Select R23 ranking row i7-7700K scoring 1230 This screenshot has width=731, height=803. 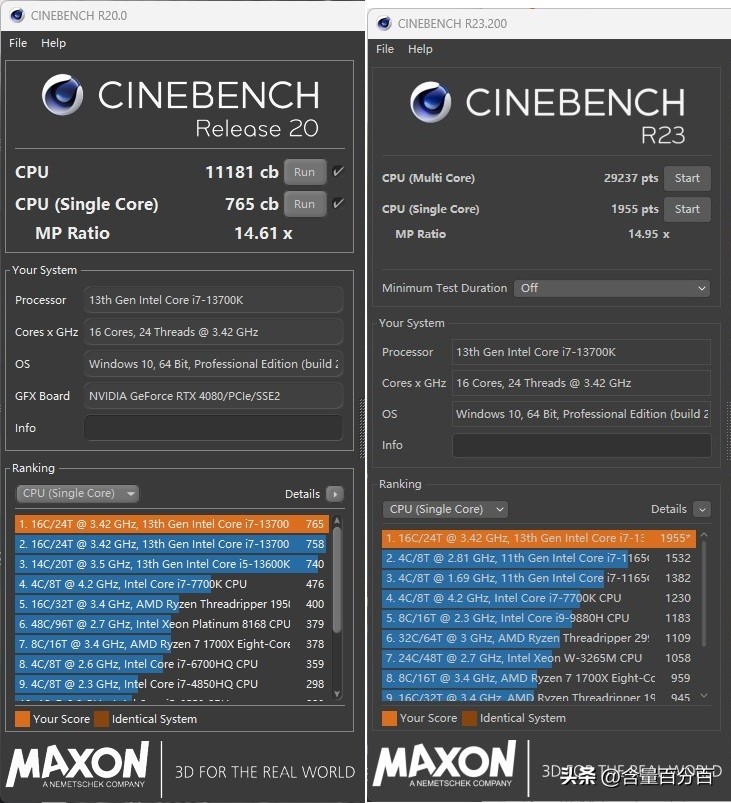539,598
